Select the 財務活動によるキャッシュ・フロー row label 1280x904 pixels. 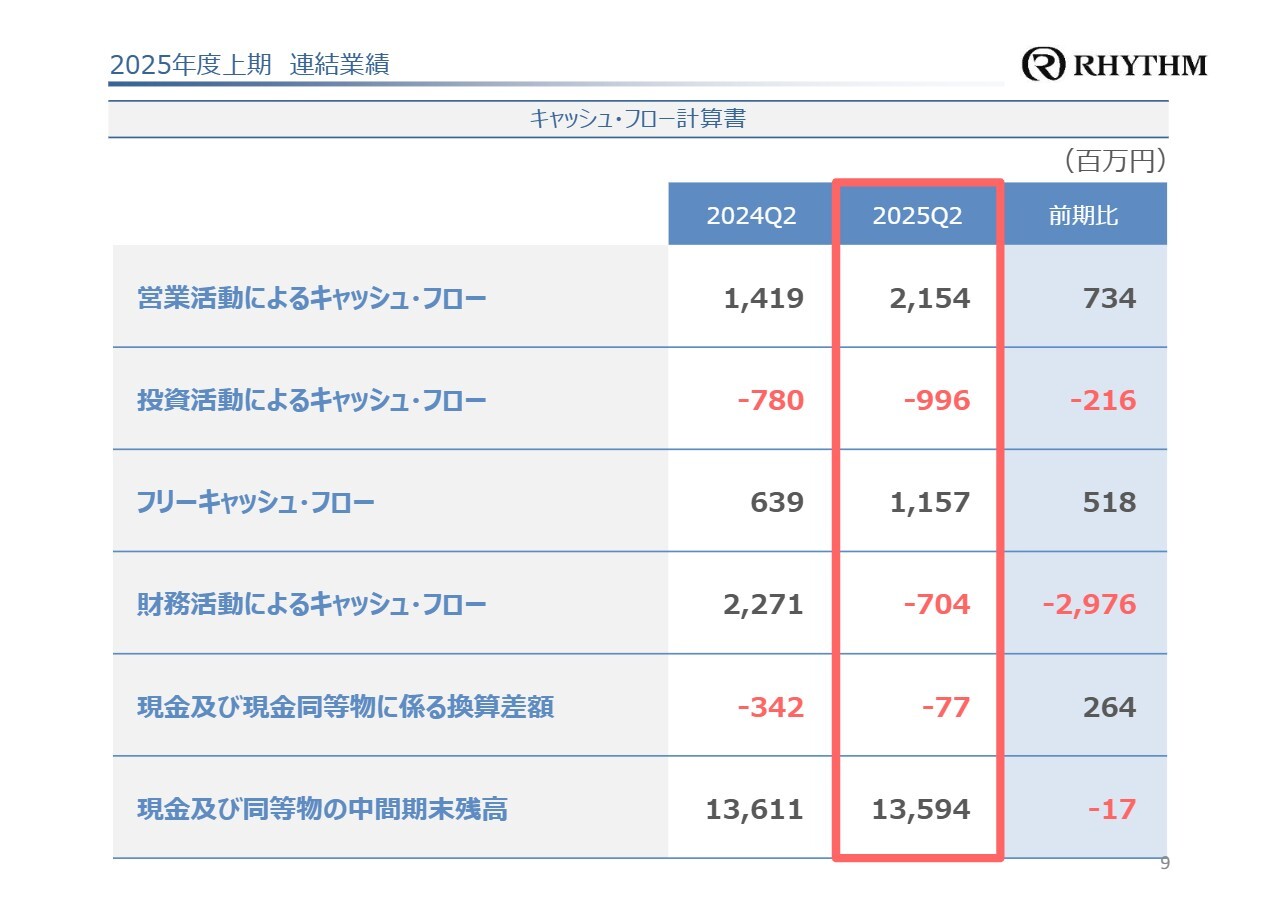click(x=312, y=604)
